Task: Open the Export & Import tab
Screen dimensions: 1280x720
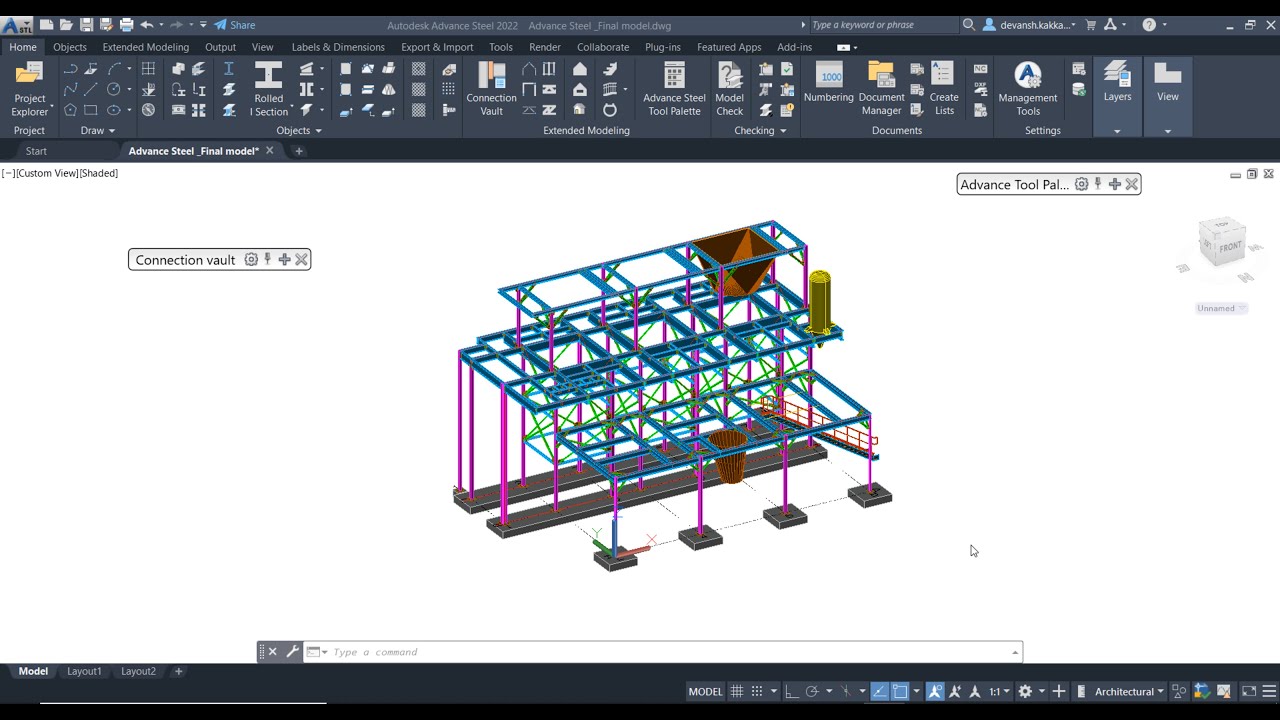Action: tap(437, 47)
